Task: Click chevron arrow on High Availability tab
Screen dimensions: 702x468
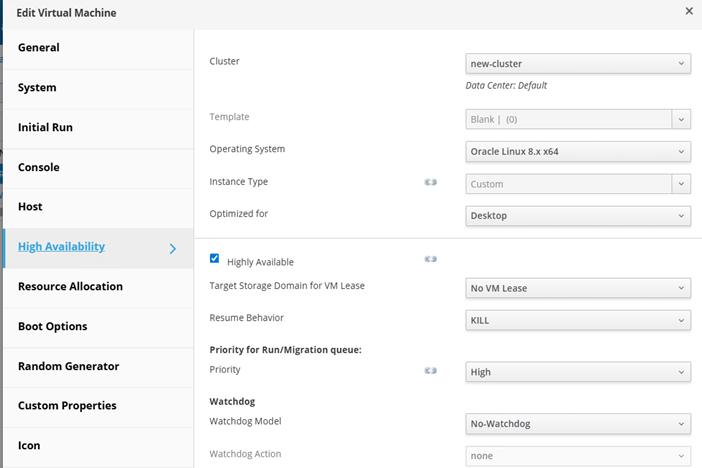Action: [x=172, y=248]
